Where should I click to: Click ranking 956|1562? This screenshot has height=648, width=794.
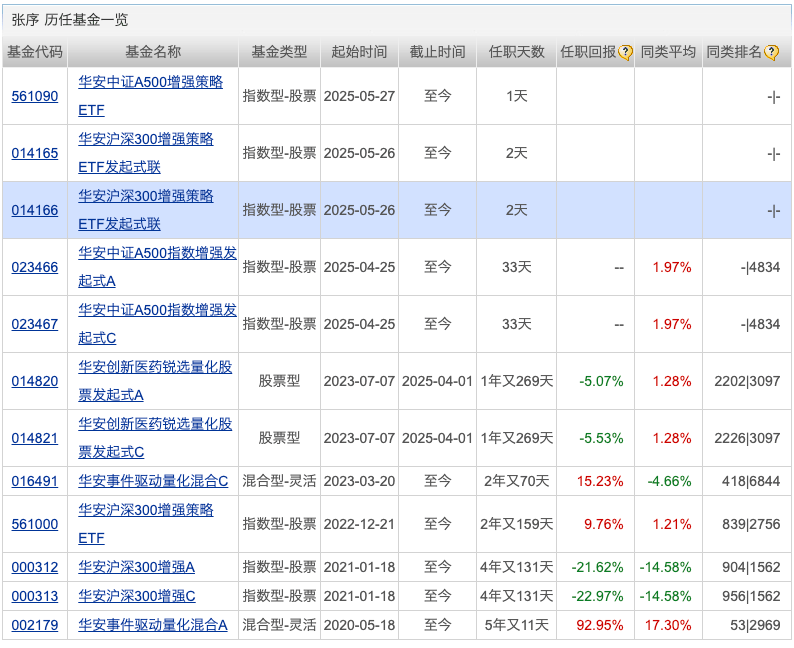pyautogui.click(x=751, y=596)
